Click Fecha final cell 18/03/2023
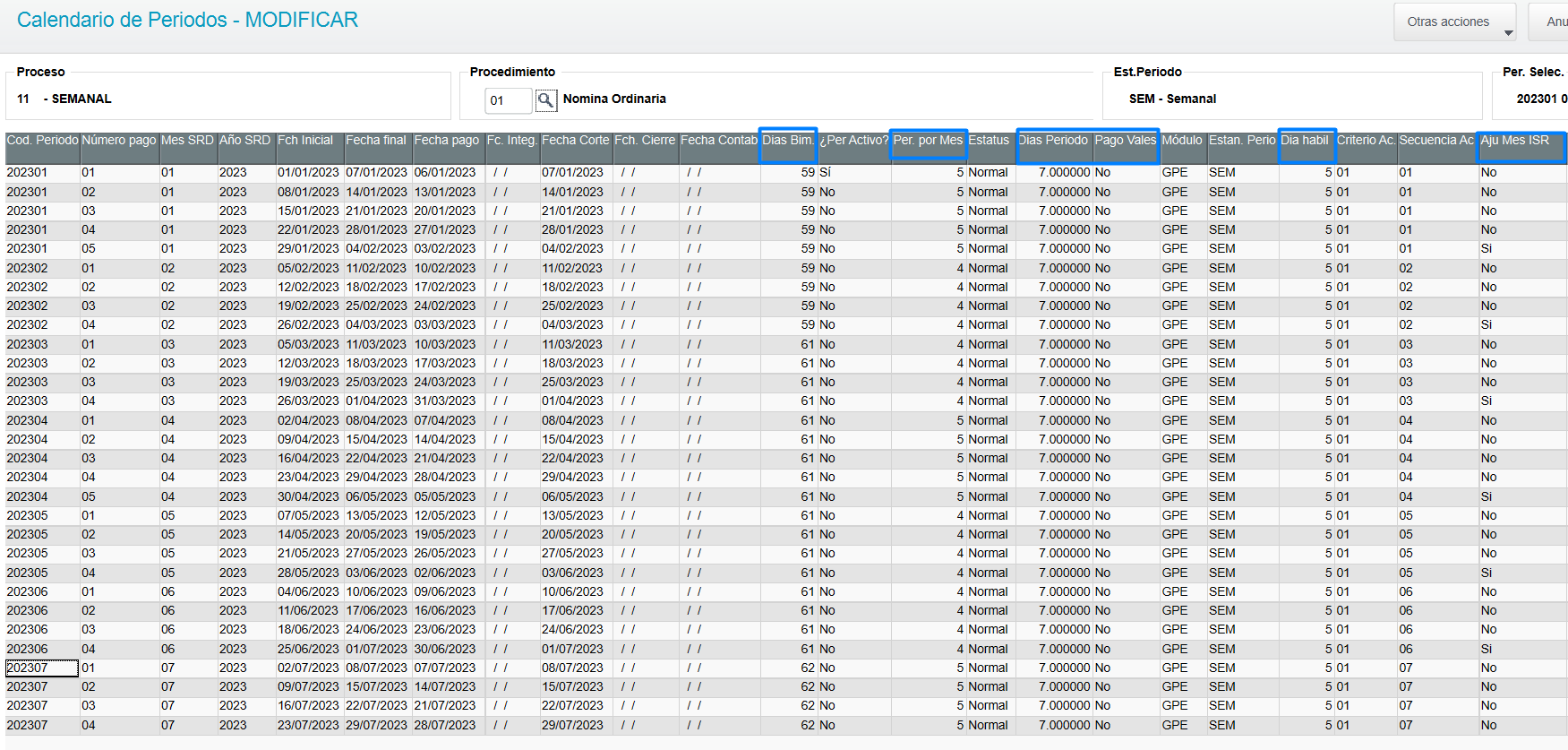Image resolution: width=1568 pixels, height=750 pixels. tap(376, 363)
